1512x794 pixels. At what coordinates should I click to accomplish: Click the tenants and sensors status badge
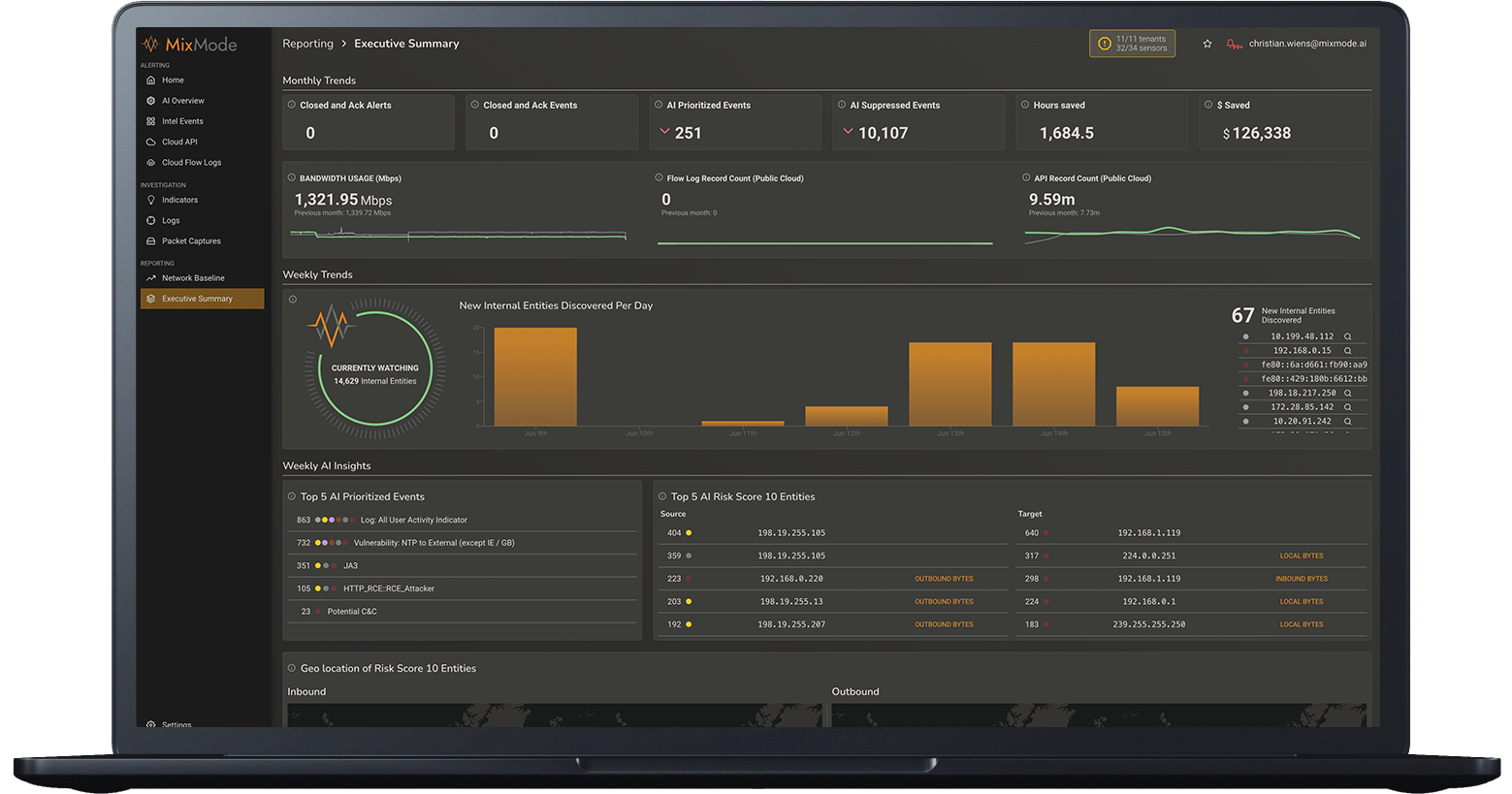pyautogui.click(x=1132, y=44)
